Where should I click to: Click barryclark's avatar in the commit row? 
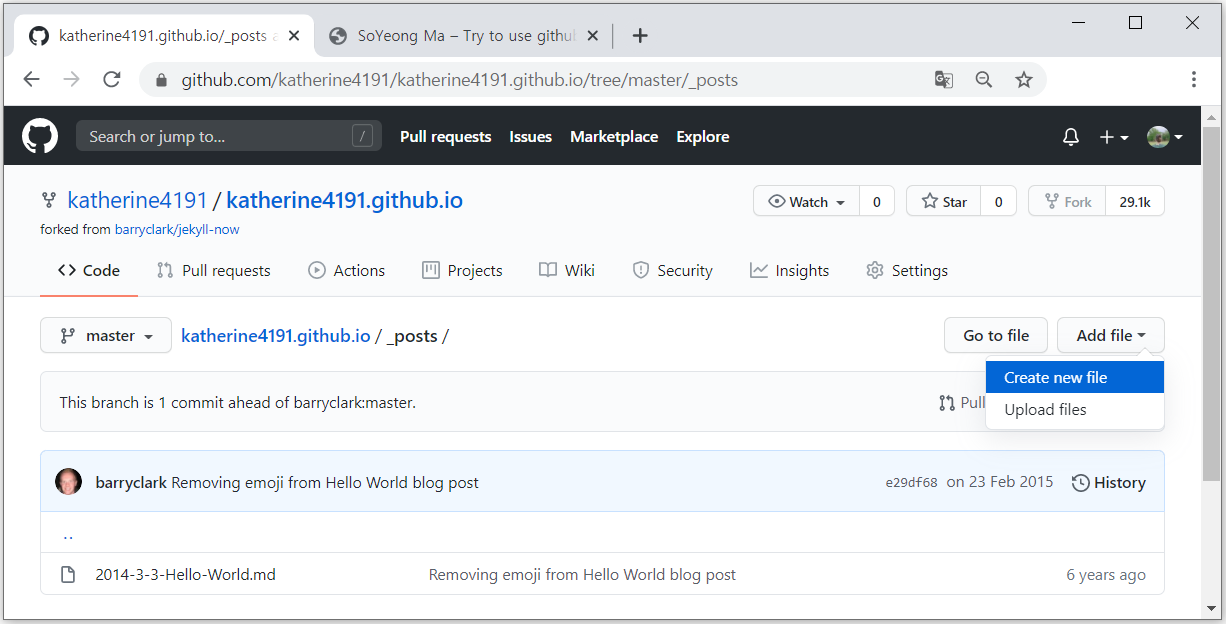click(69, 482)
